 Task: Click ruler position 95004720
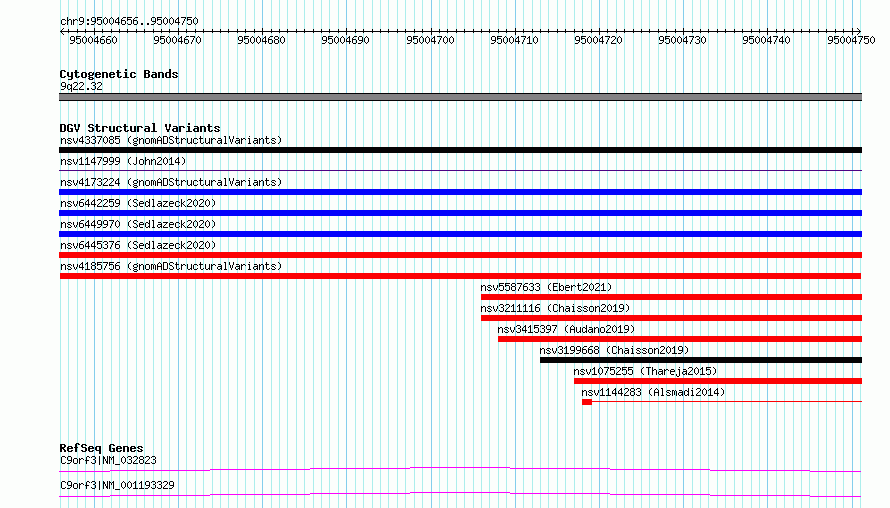598,40
